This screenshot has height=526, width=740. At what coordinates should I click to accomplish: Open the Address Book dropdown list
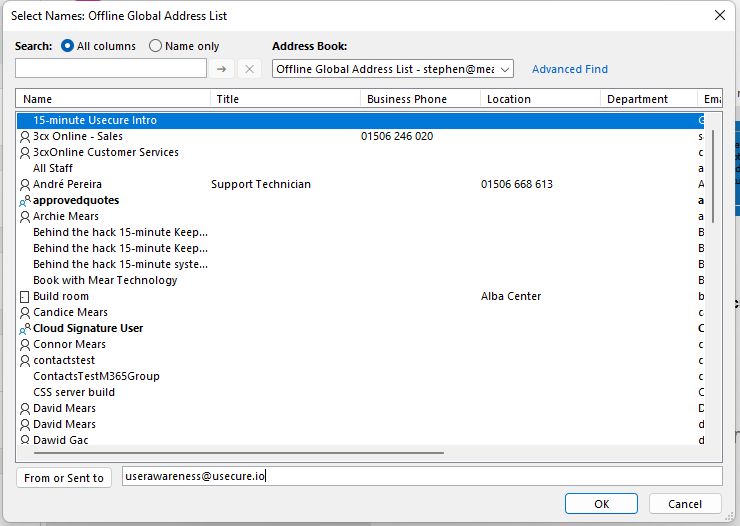tap(504, 69)
